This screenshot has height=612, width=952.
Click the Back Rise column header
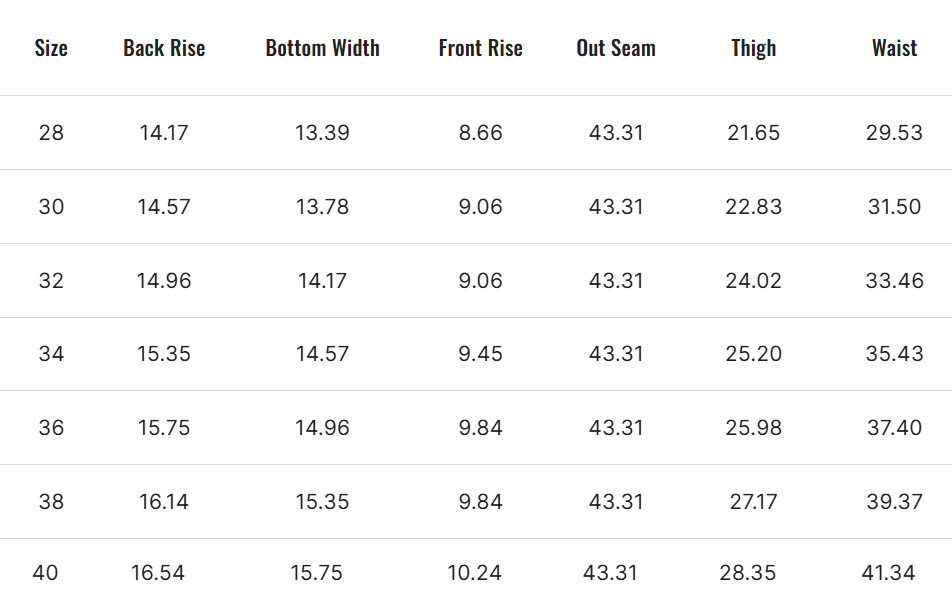coord(164,48)
